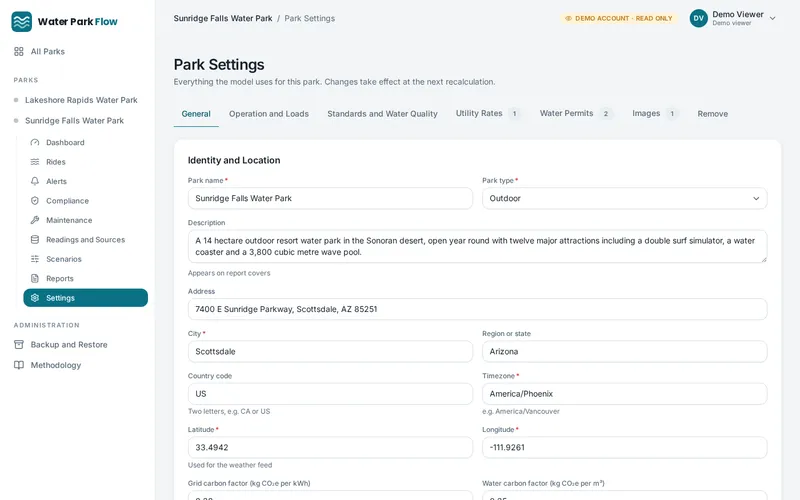Screen dimensions: 800x500
Task: Go to the Images tab
Action: [655, 113]
